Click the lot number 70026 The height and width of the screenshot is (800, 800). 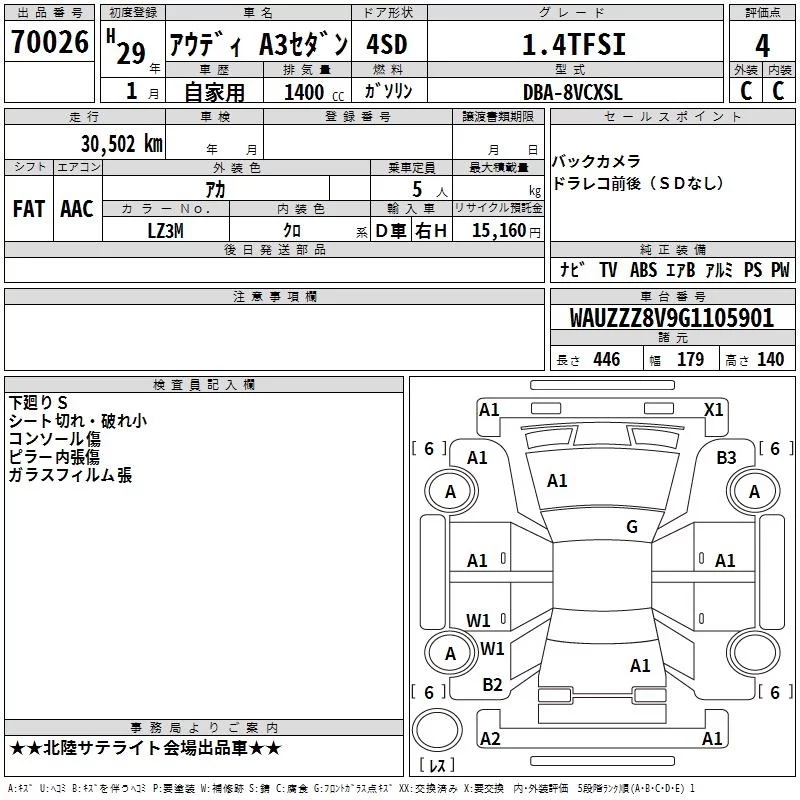coord(49,44)
